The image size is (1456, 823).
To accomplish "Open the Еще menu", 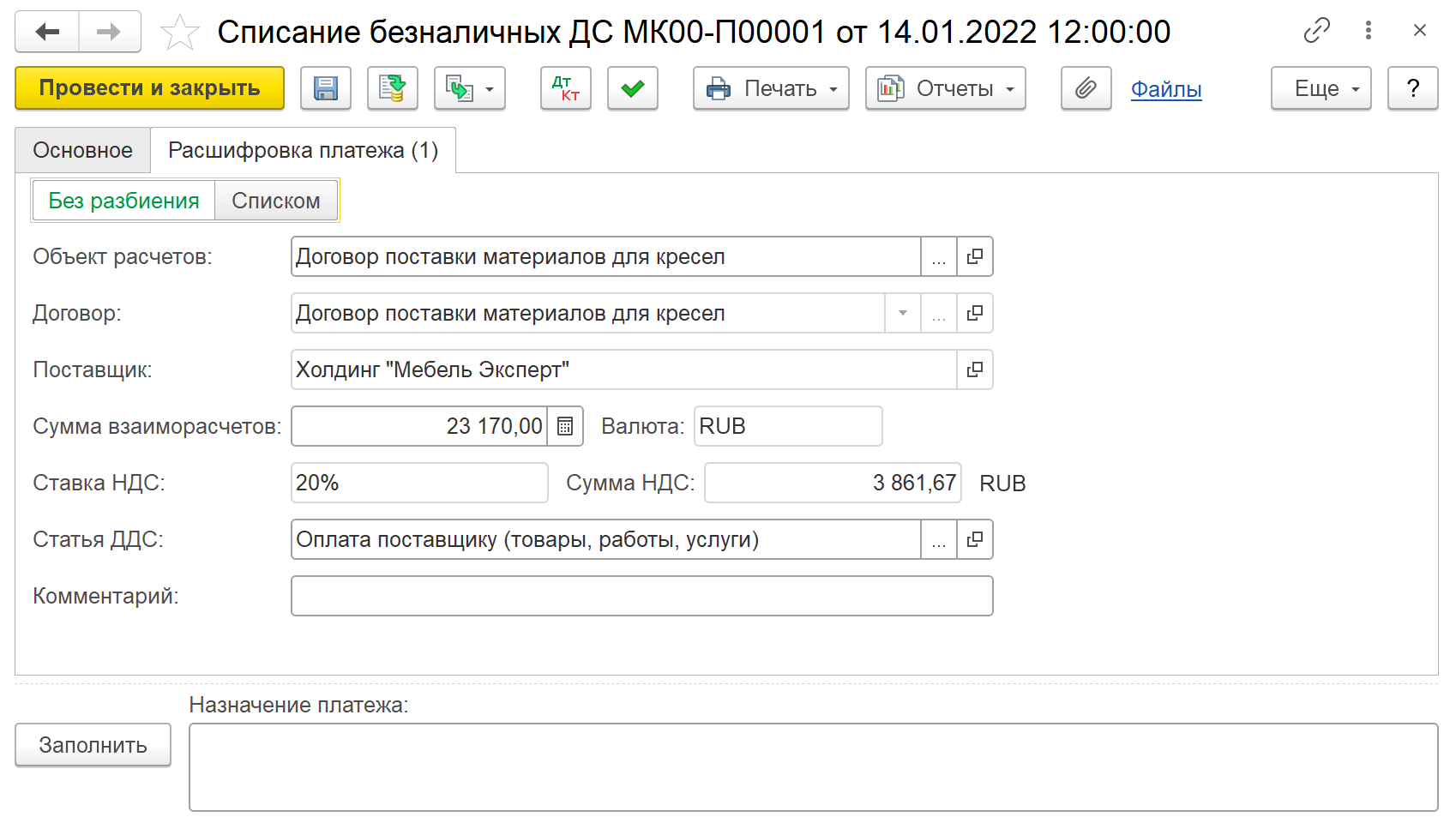I will coord(1321,88).
